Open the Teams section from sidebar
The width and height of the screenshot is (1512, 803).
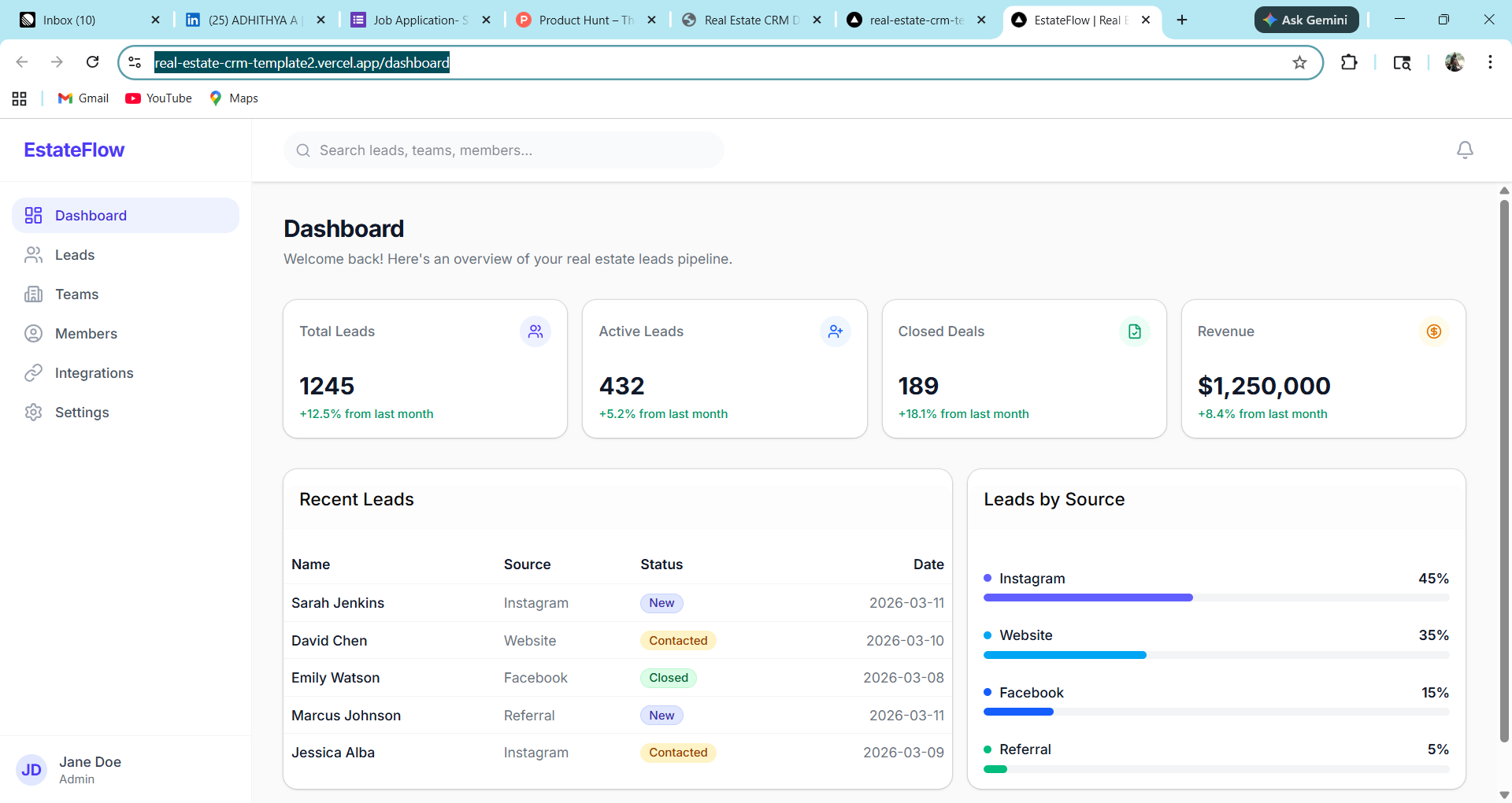(x=33, y=294)
